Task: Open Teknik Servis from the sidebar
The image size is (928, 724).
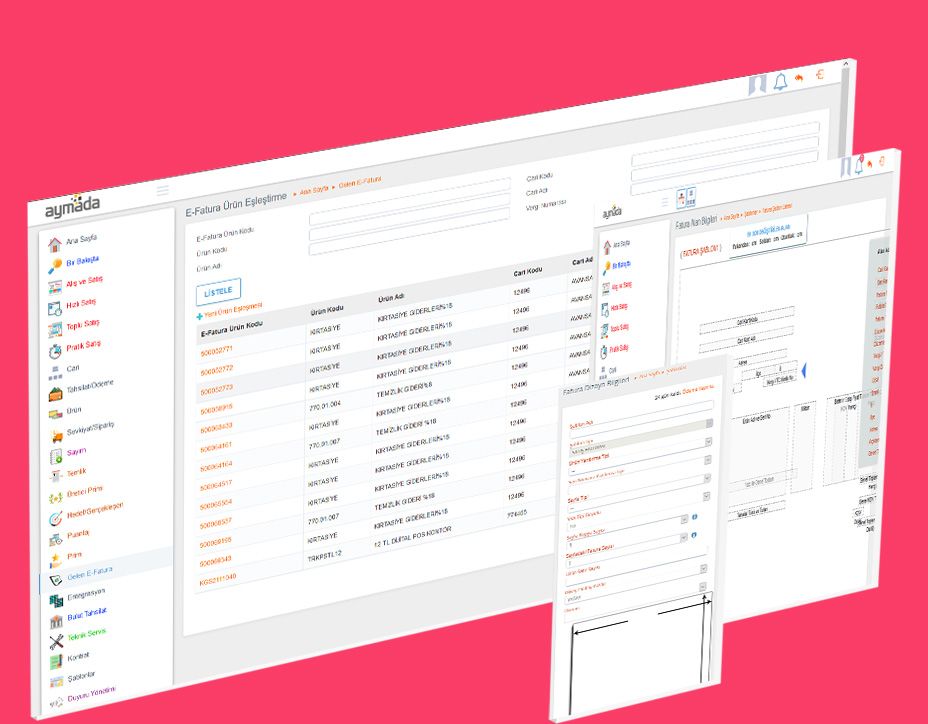Action: click(85, 634)
